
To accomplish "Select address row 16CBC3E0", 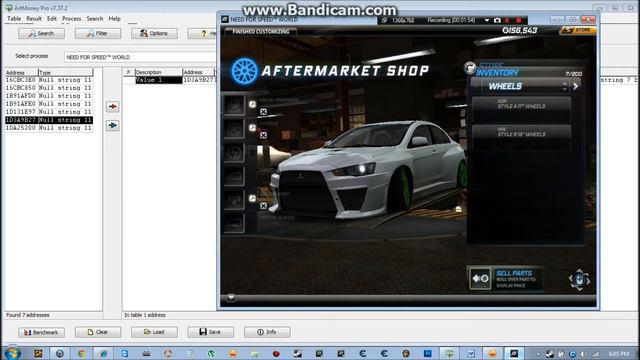I will click(x=49, y=80).
